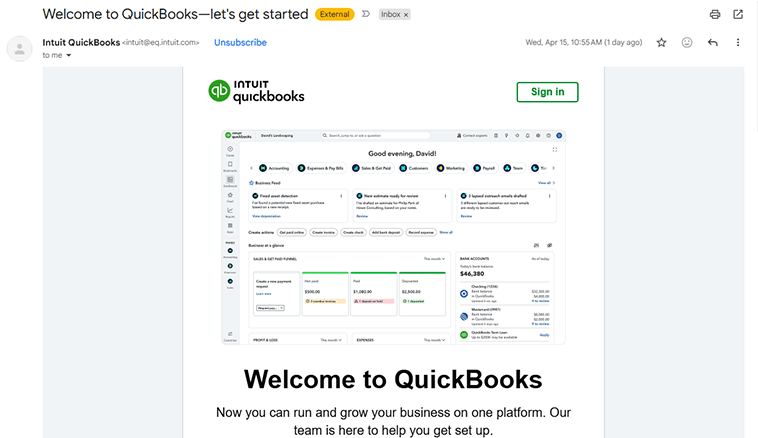Remove the Inbox label with the x
Screen dimensions: 758x438
point(406,15)
